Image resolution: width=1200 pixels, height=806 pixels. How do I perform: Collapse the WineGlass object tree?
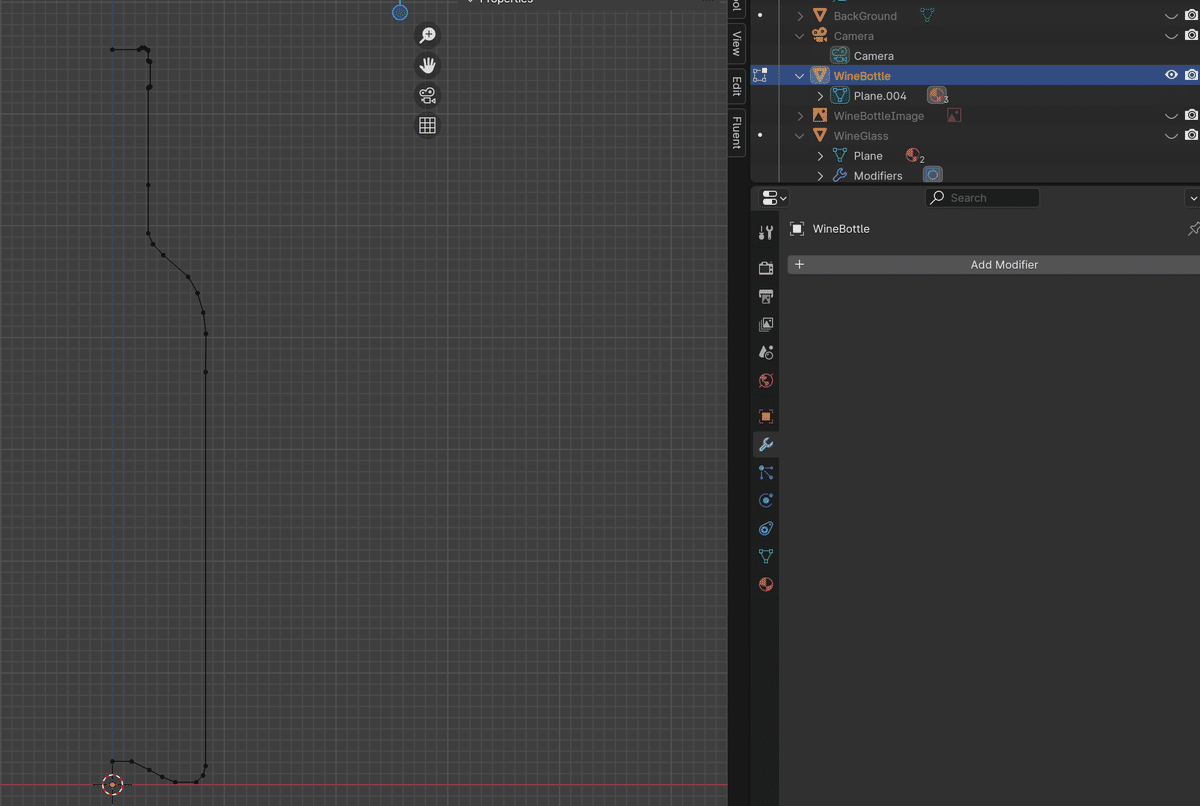coord(800,136)
